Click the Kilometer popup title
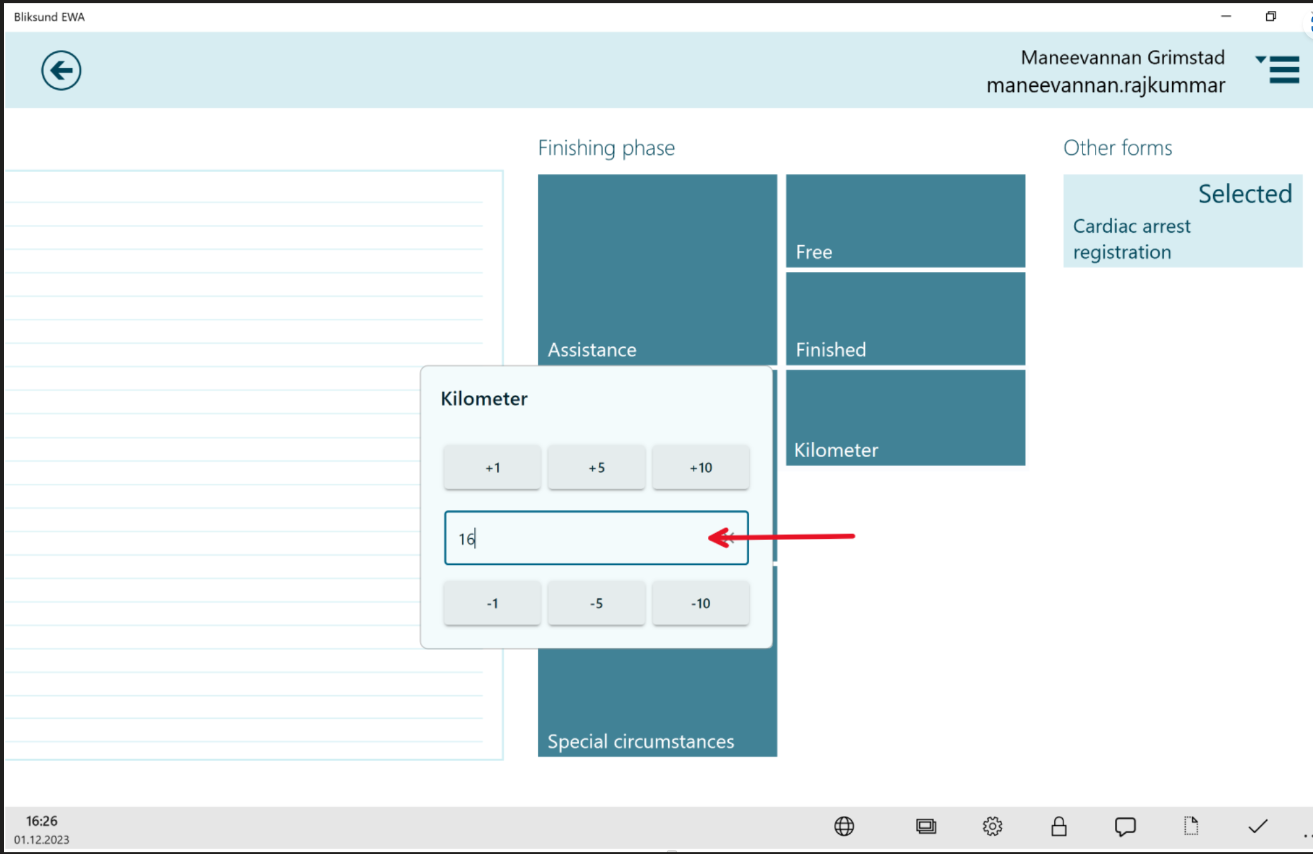 pyautogui.click(x=484, y=399)
